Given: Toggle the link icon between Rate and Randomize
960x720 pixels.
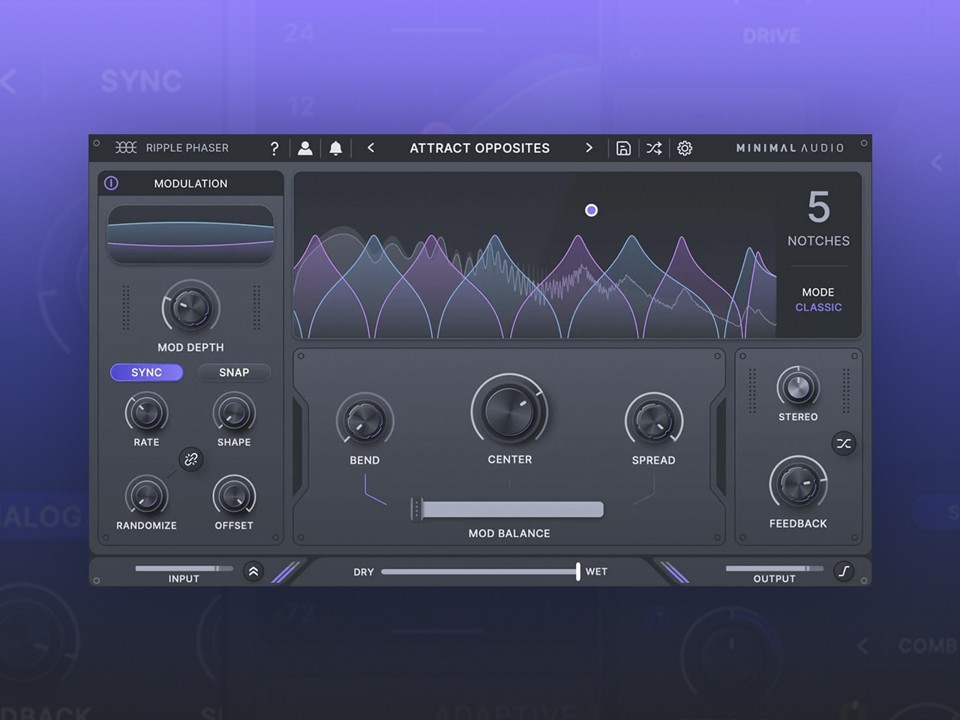Looking at the screenshot, I should click(x=191, y=459).
